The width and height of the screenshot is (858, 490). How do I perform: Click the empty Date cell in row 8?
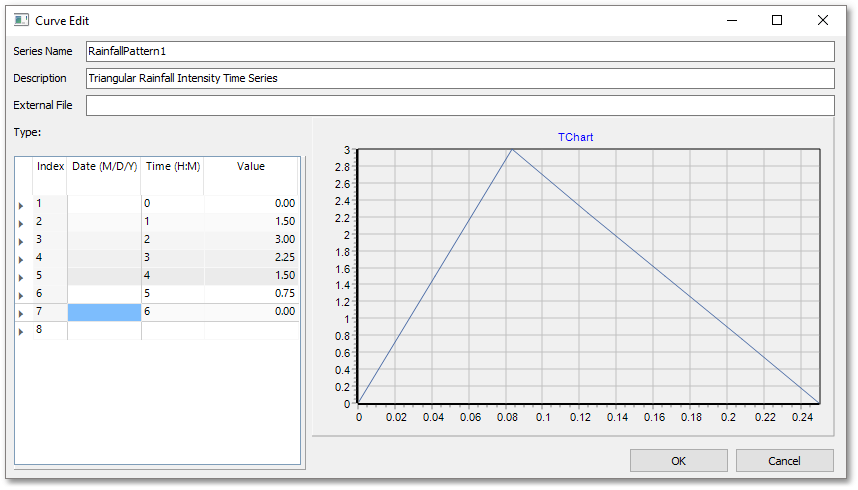pos(105,330)
